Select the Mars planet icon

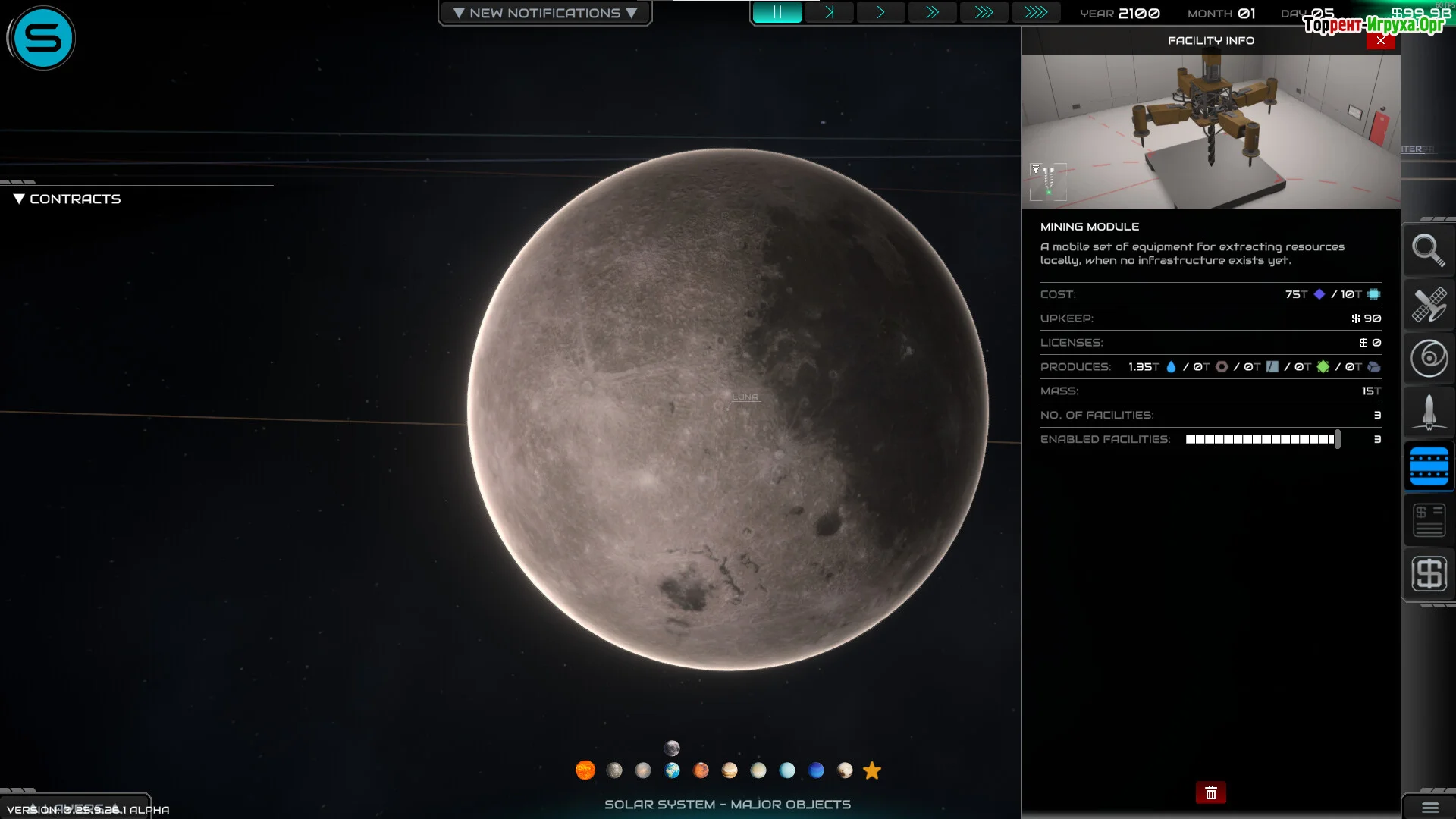pyautogui.click(x=701, y=770)
